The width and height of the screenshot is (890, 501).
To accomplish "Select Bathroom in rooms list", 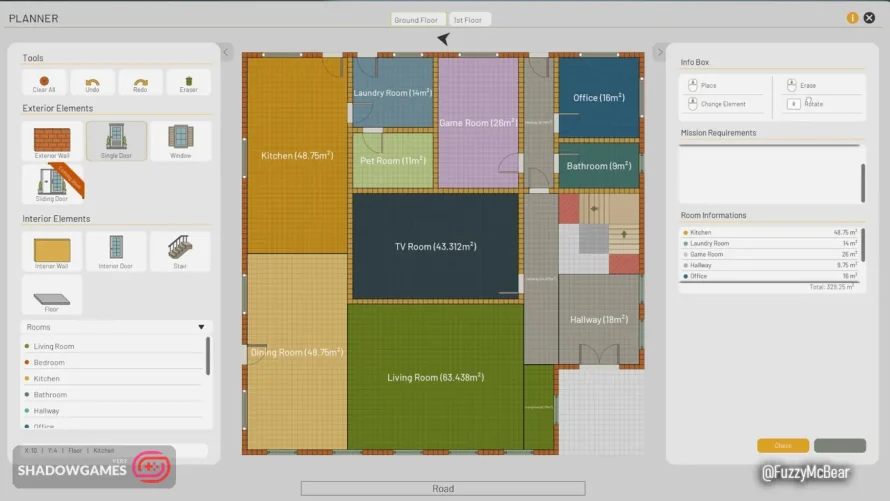I will 112,394.
